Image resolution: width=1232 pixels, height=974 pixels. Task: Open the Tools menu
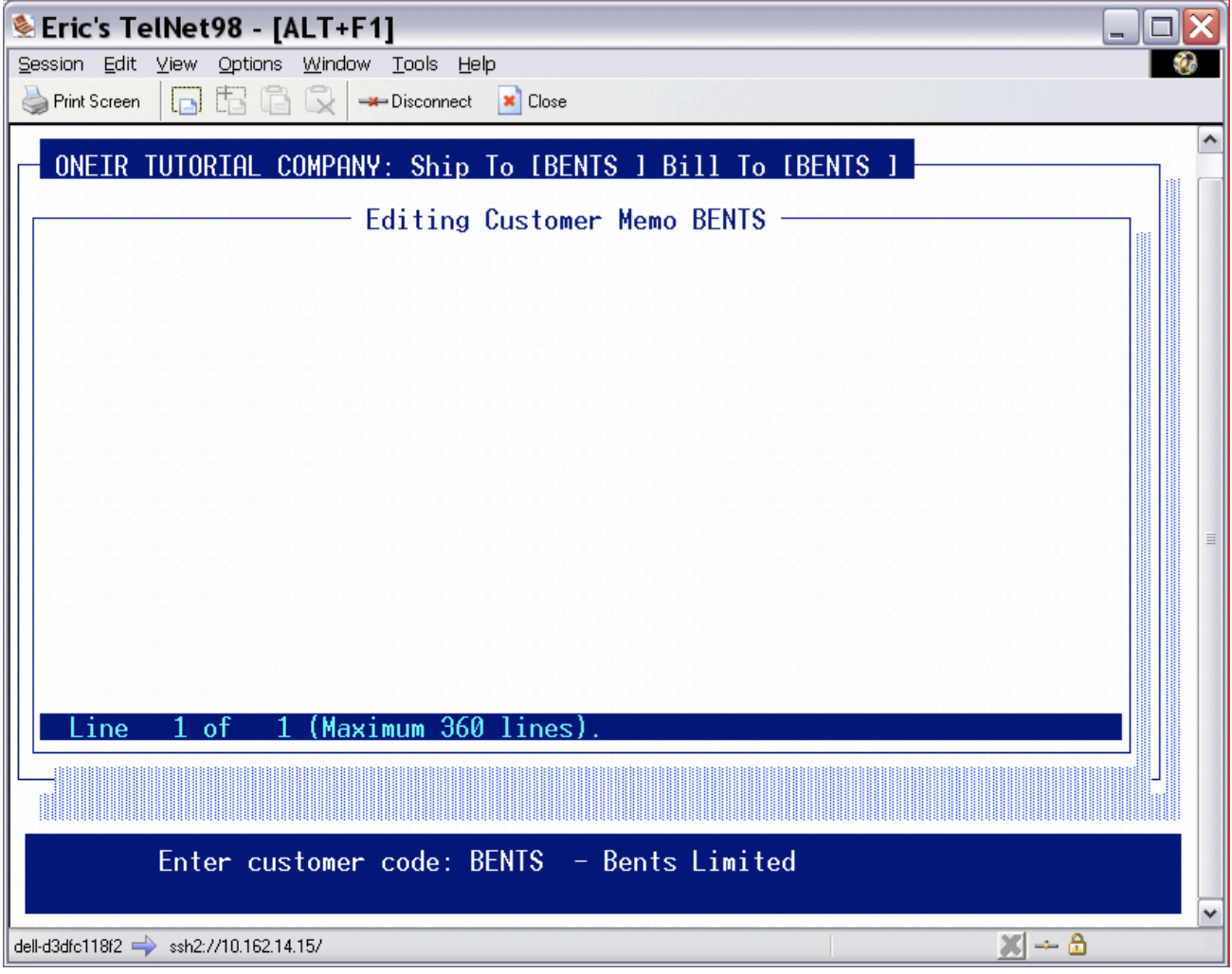pyautogui.click(x=415, y=64)
